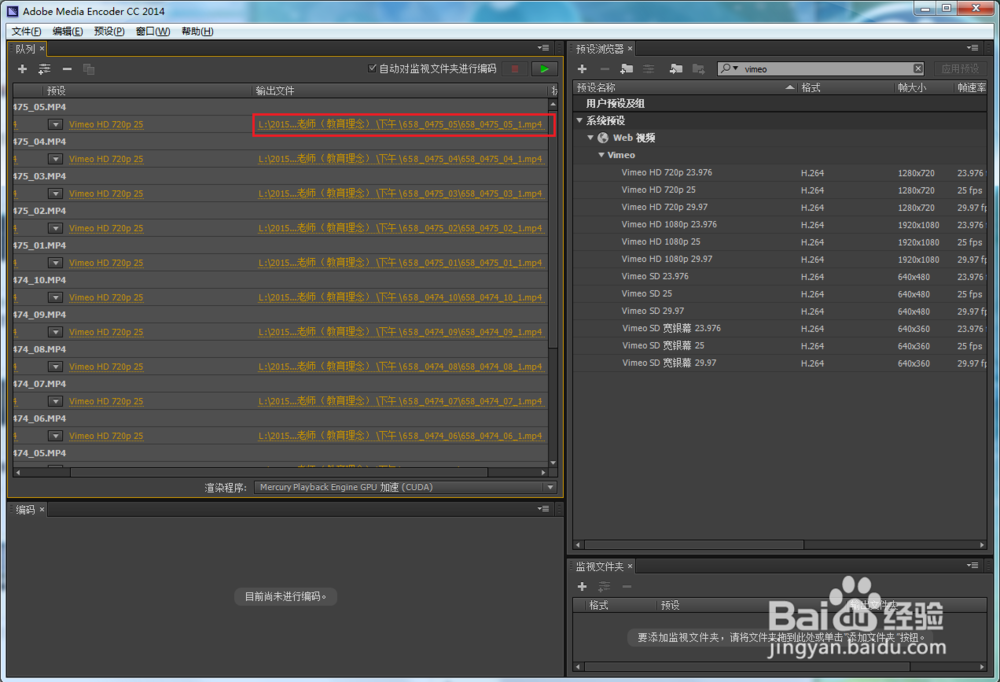Open search options by the magnifier icon
The height and width of the screenshot is (682, 1000).
[x=728, y=68]
